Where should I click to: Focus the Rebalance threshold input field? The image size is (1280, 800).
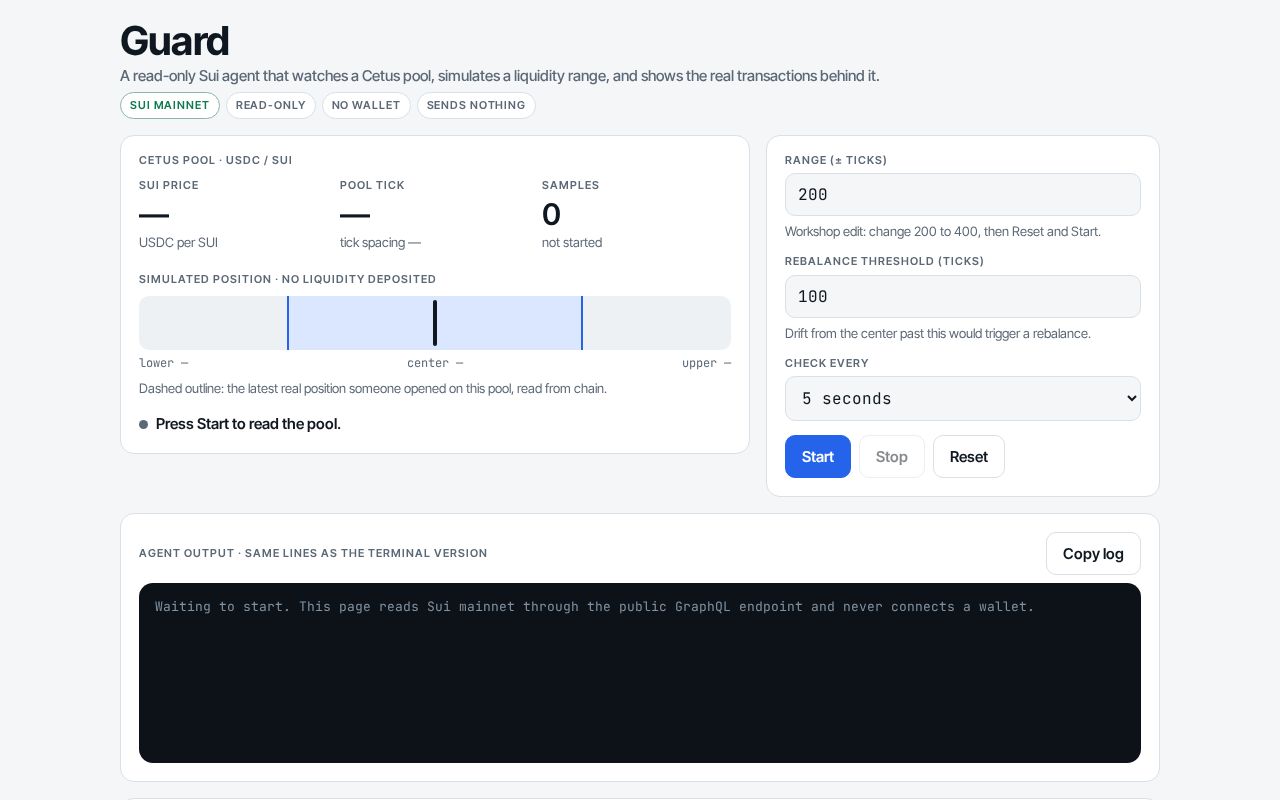pos(962,296)
